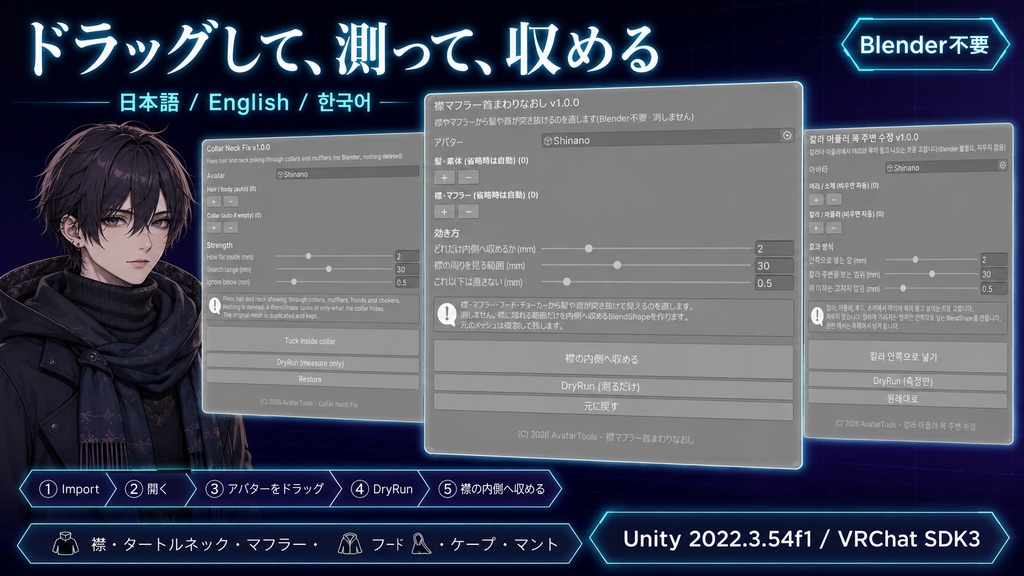1024x576 pixels.
Task: Click the アバター field showing Shinano
Action: (x=667, y=138)
